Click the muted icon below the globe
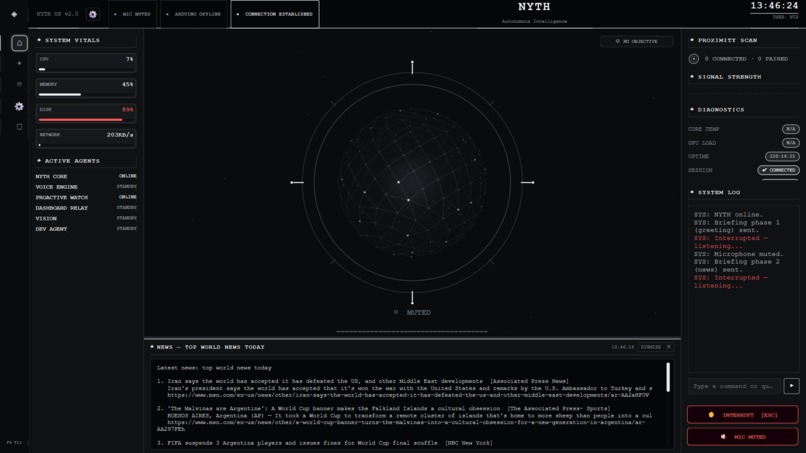The height and width of the screenshot is (453, 806). (x=396, y=312)
